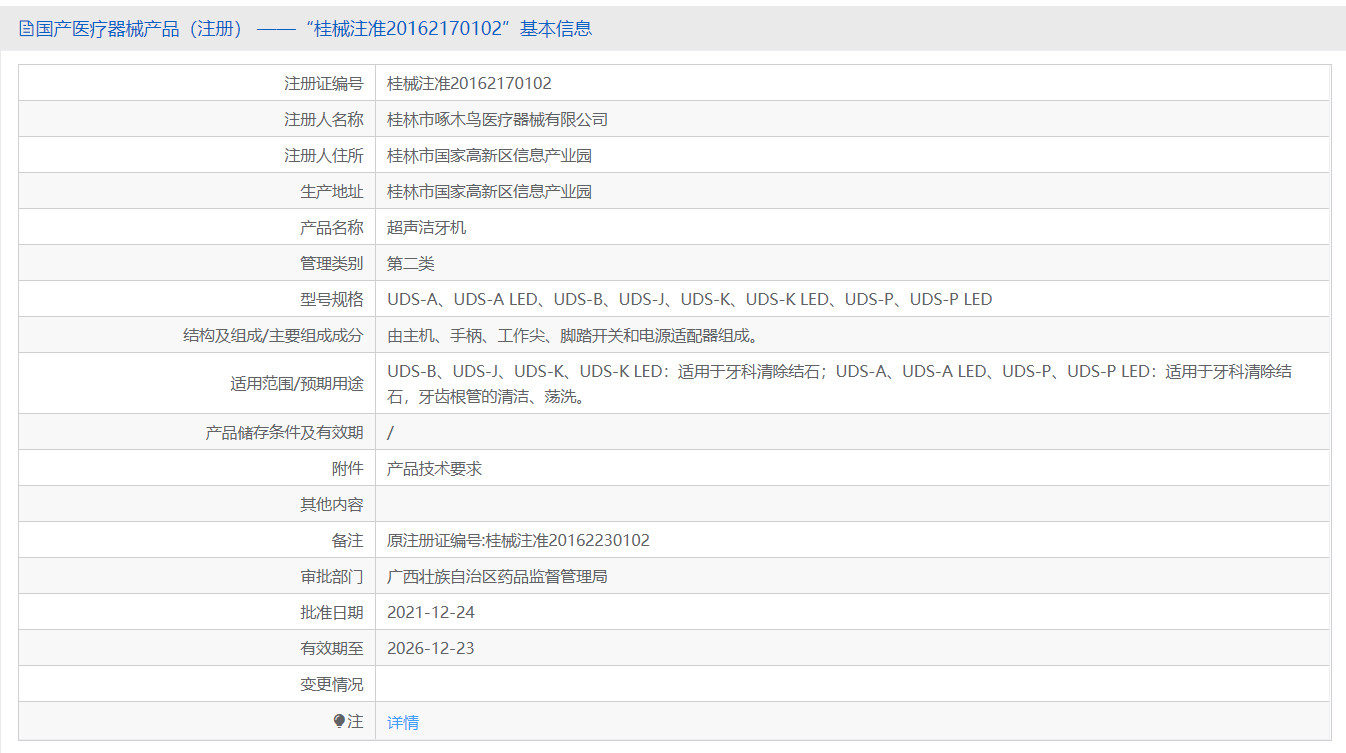The width and height of the screenshot is (1346, 753).
Task: Select the intended use text starting UDS-B、UDS-J
Action: (x=839, y=384)
